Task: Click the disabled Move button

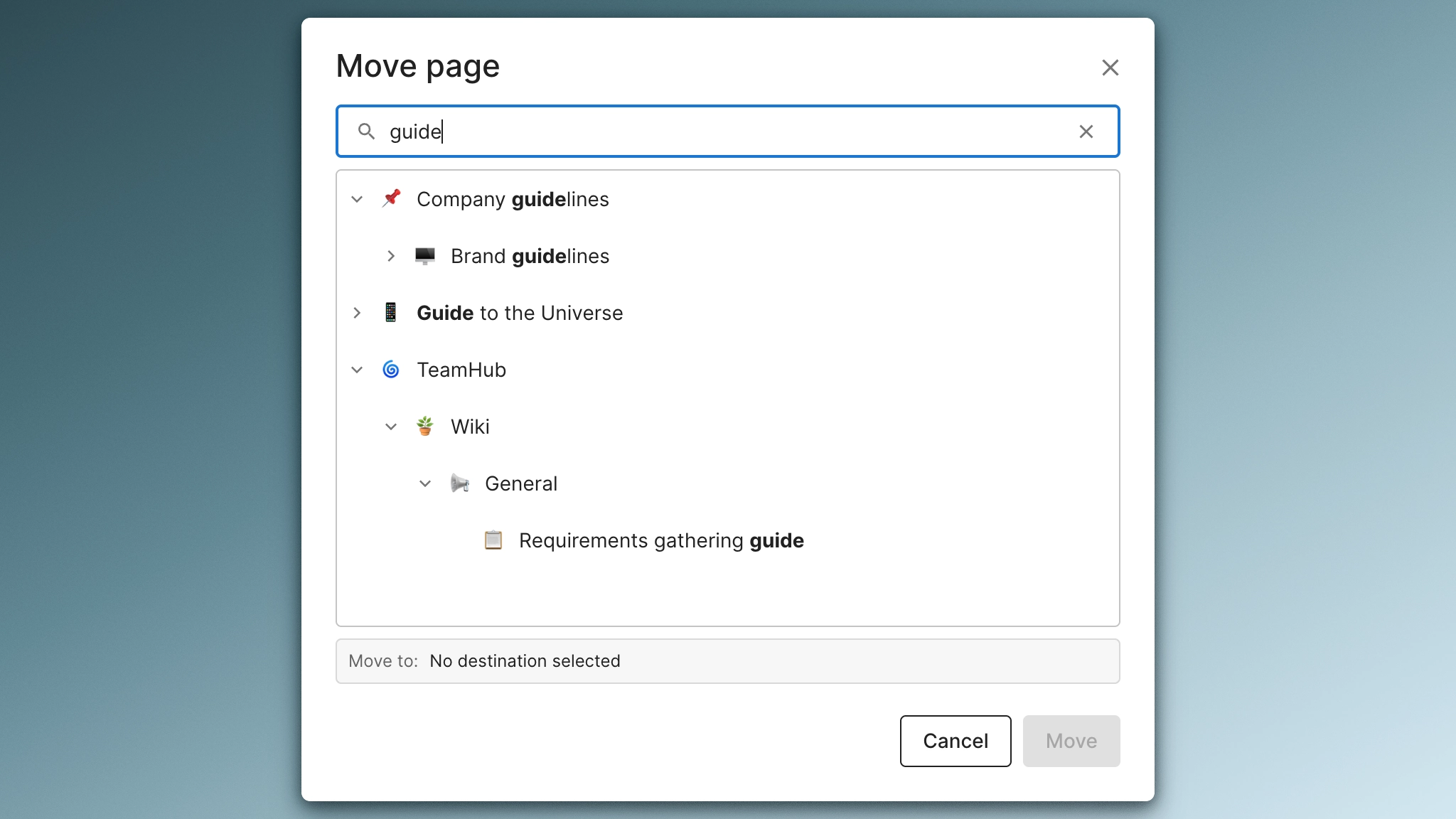Action: pyautogui.click(x=1071, y=741)
